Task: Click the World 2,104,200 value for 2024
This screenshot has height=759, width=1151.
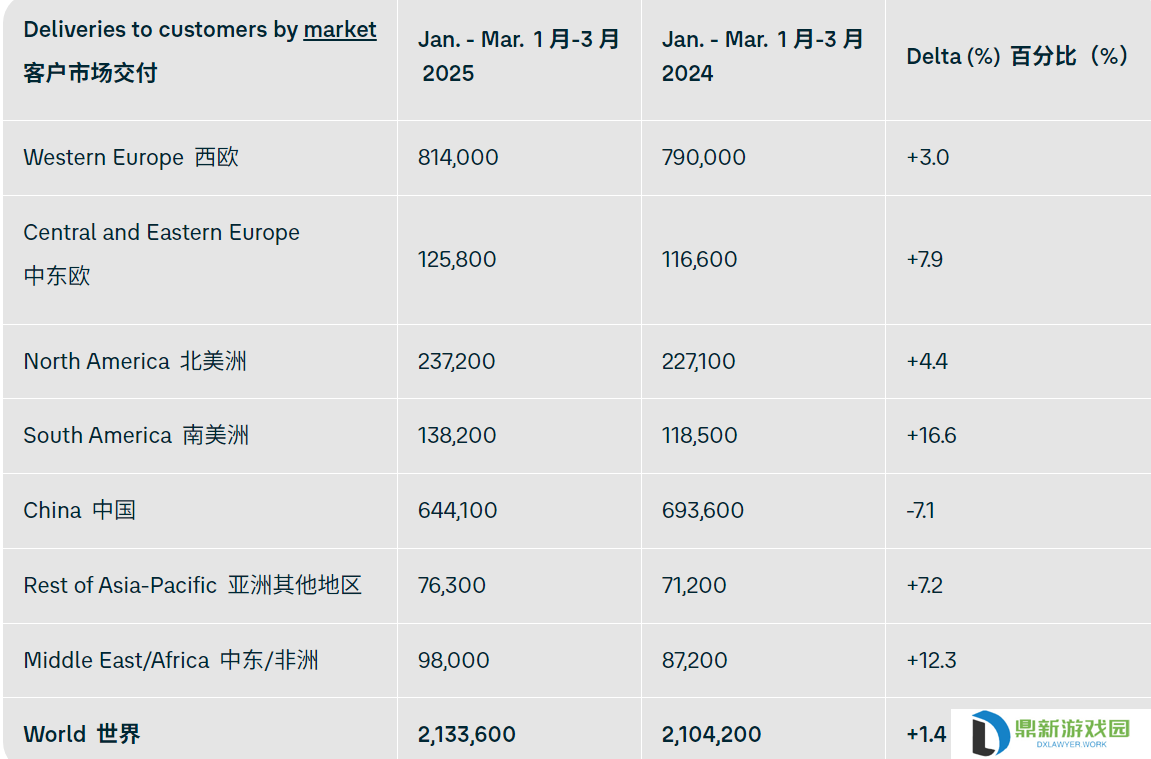Action: [x=711, y=734]
